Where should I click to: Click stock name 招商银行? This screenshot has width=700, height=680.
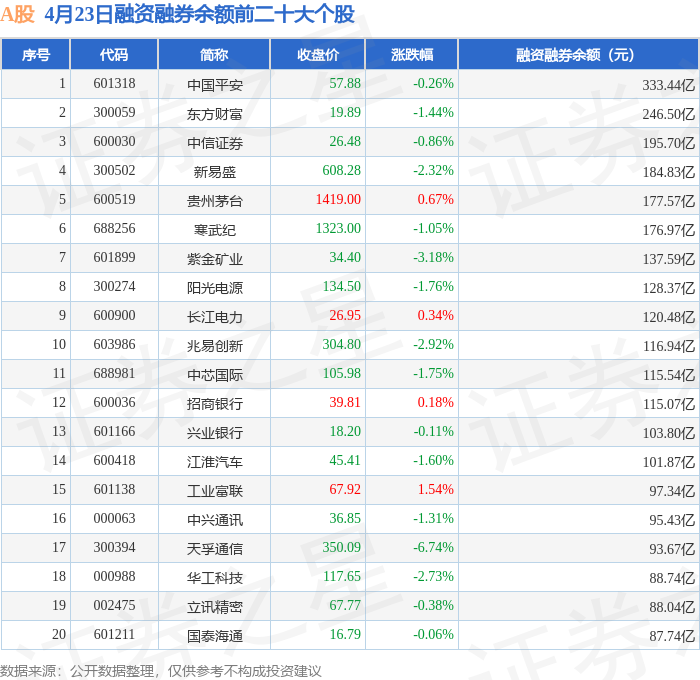coord(215,404)
